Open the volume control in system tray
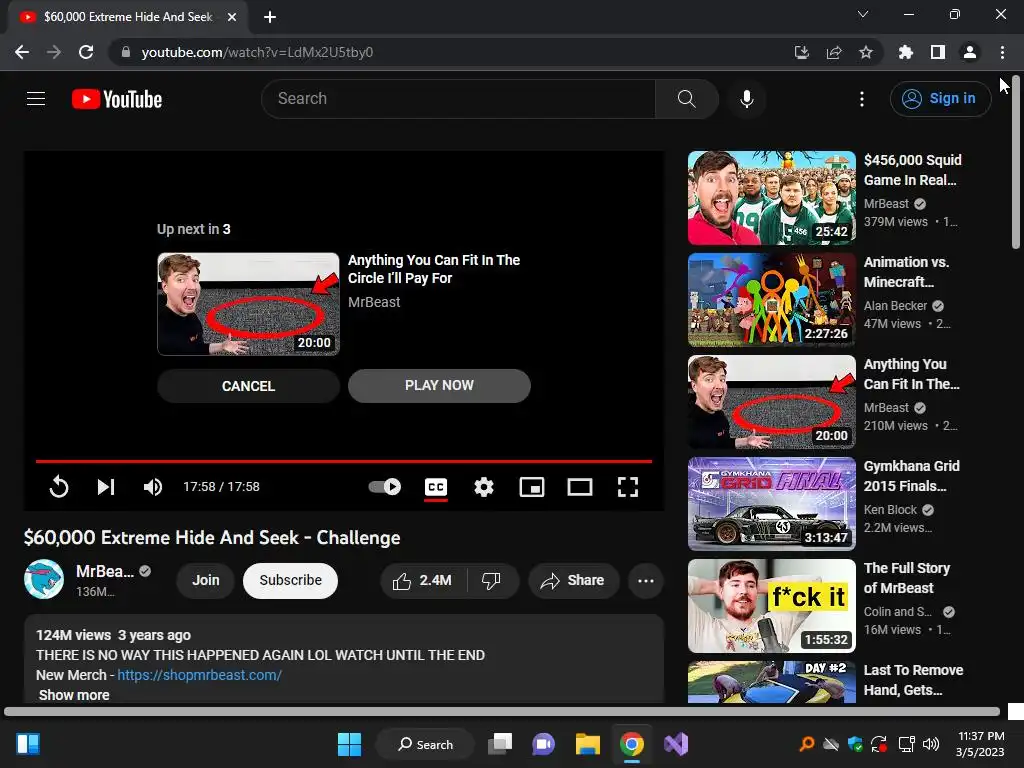 pos(931,744)
